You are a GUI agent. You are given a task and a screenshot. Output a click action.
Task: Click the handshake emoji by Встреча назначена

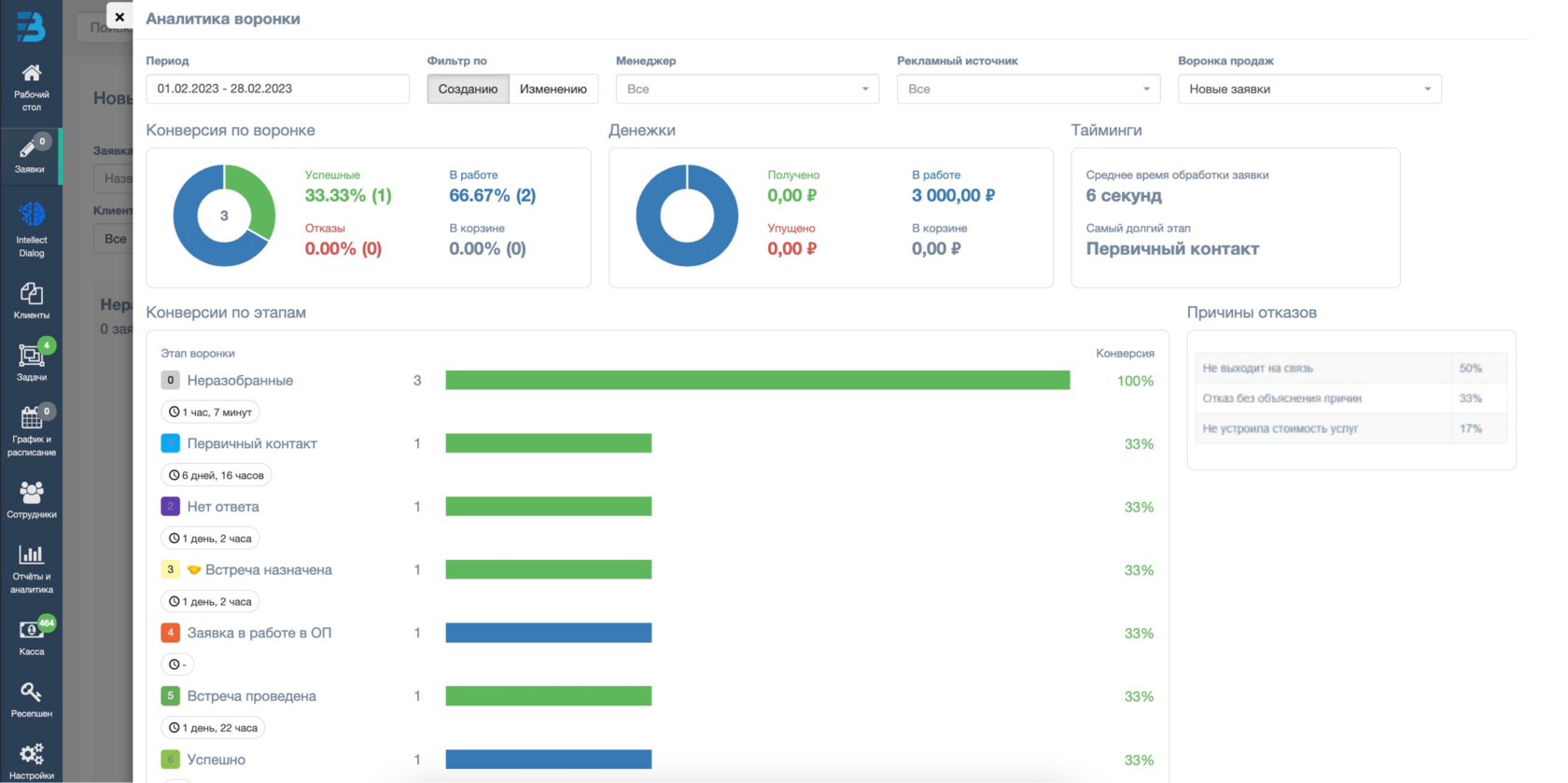pyautogui.click(x=194, y=569)
